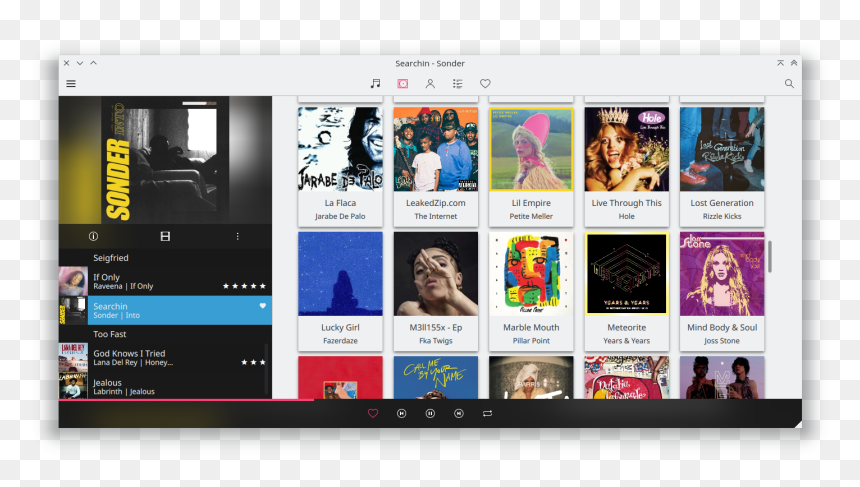
Task: Click the Fka Twigs artist label
Action: pyautogui.click(x=435, y=341)
